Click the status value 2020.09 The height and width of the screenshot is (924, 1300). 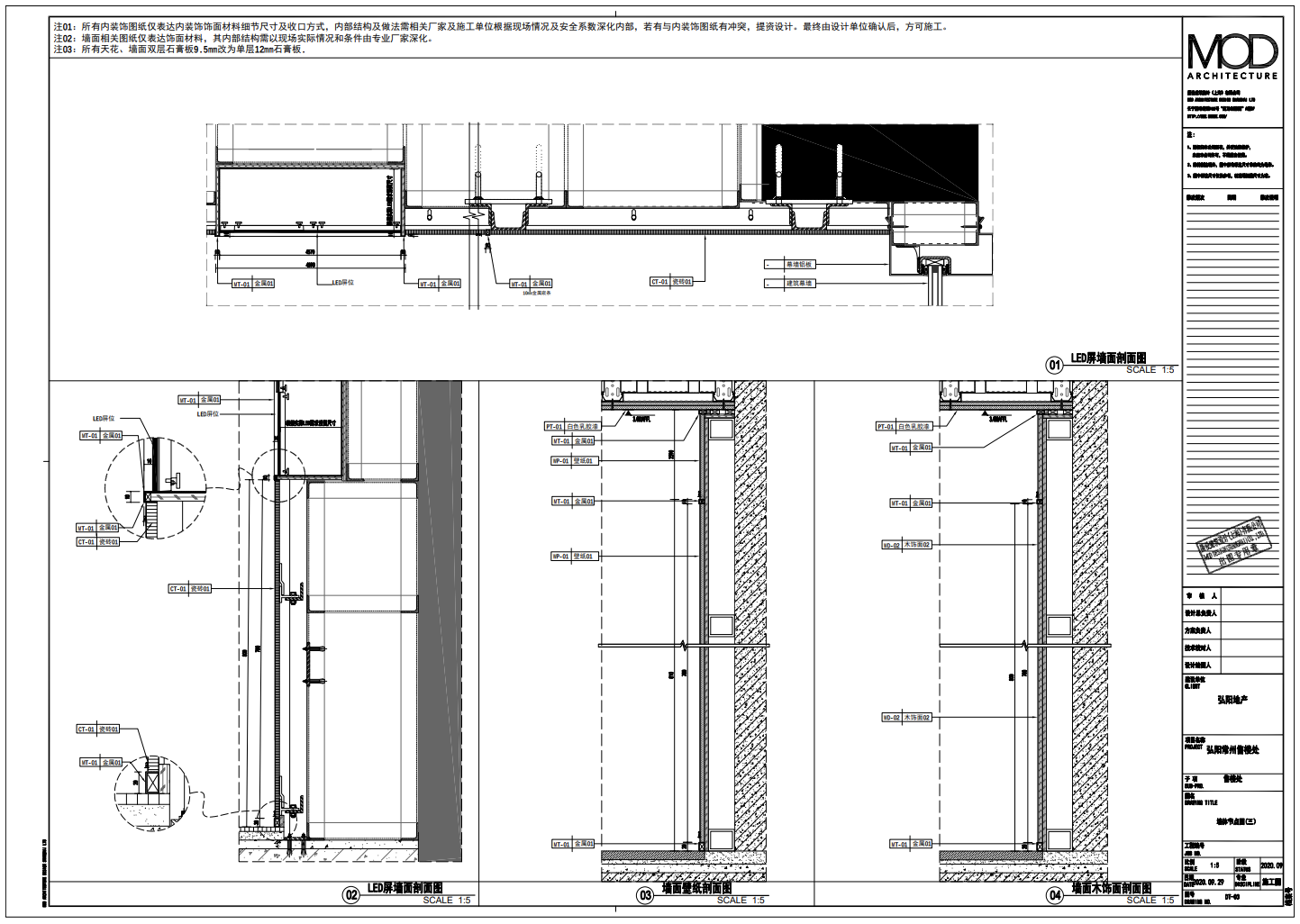point(1272,865)
